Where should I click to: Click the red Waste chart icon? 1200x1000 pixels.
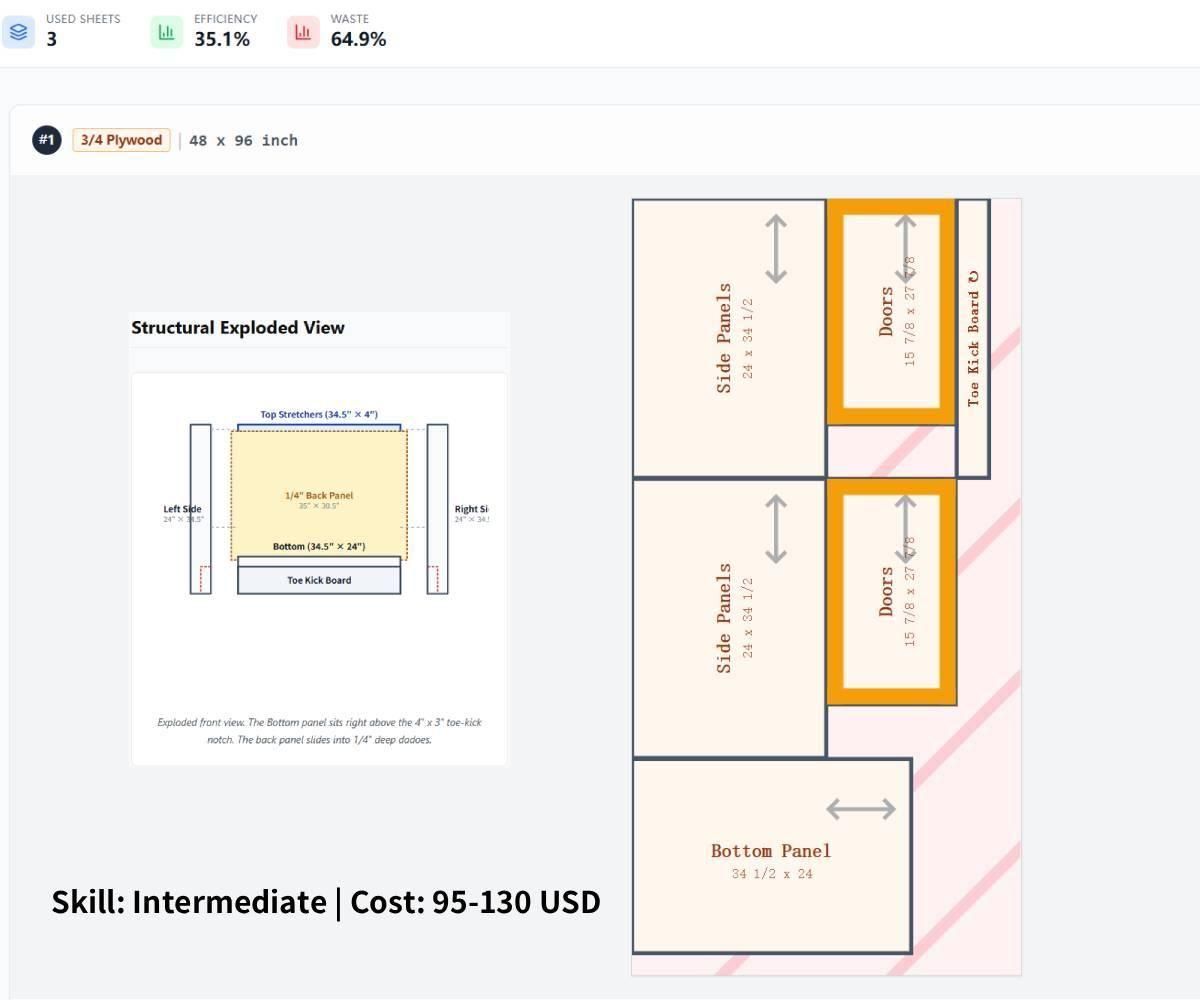303,32
